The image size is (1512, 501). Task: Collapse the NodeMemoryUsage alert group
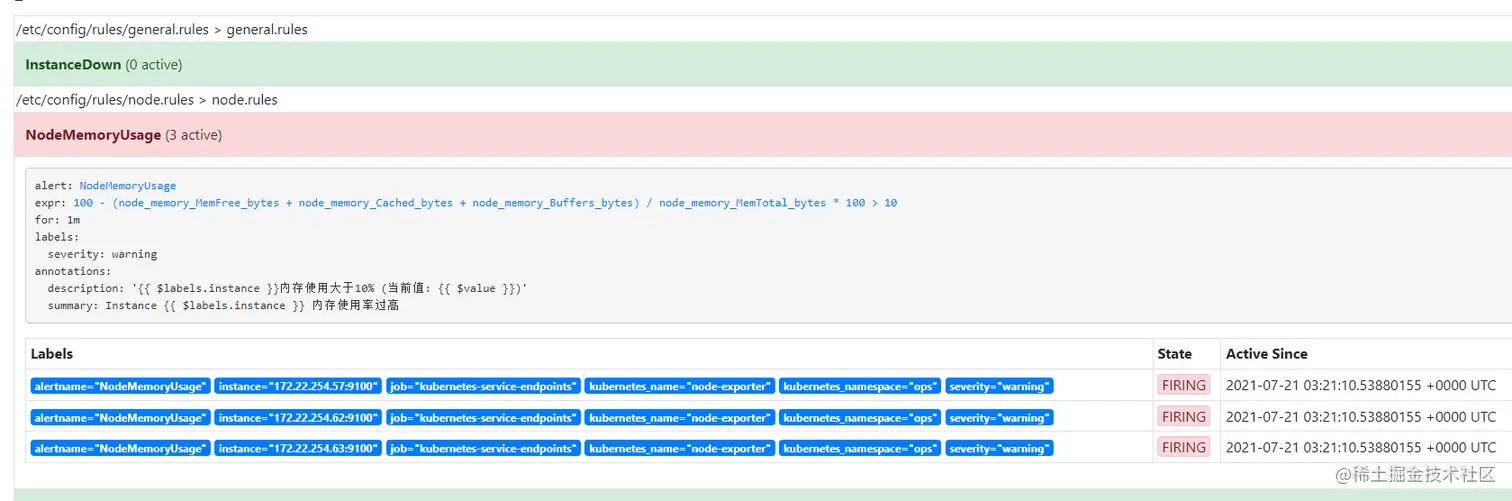click(763, 134)
